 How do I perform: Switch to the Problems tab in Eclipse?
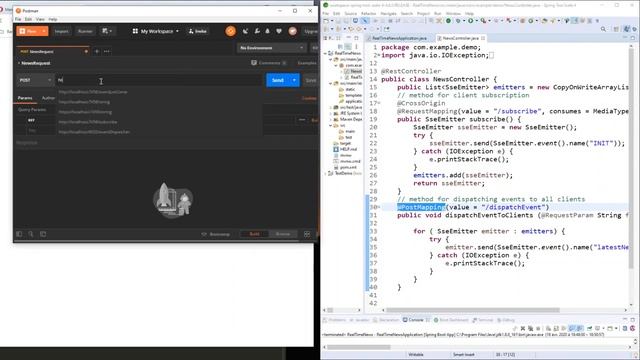tap(334, 320)
